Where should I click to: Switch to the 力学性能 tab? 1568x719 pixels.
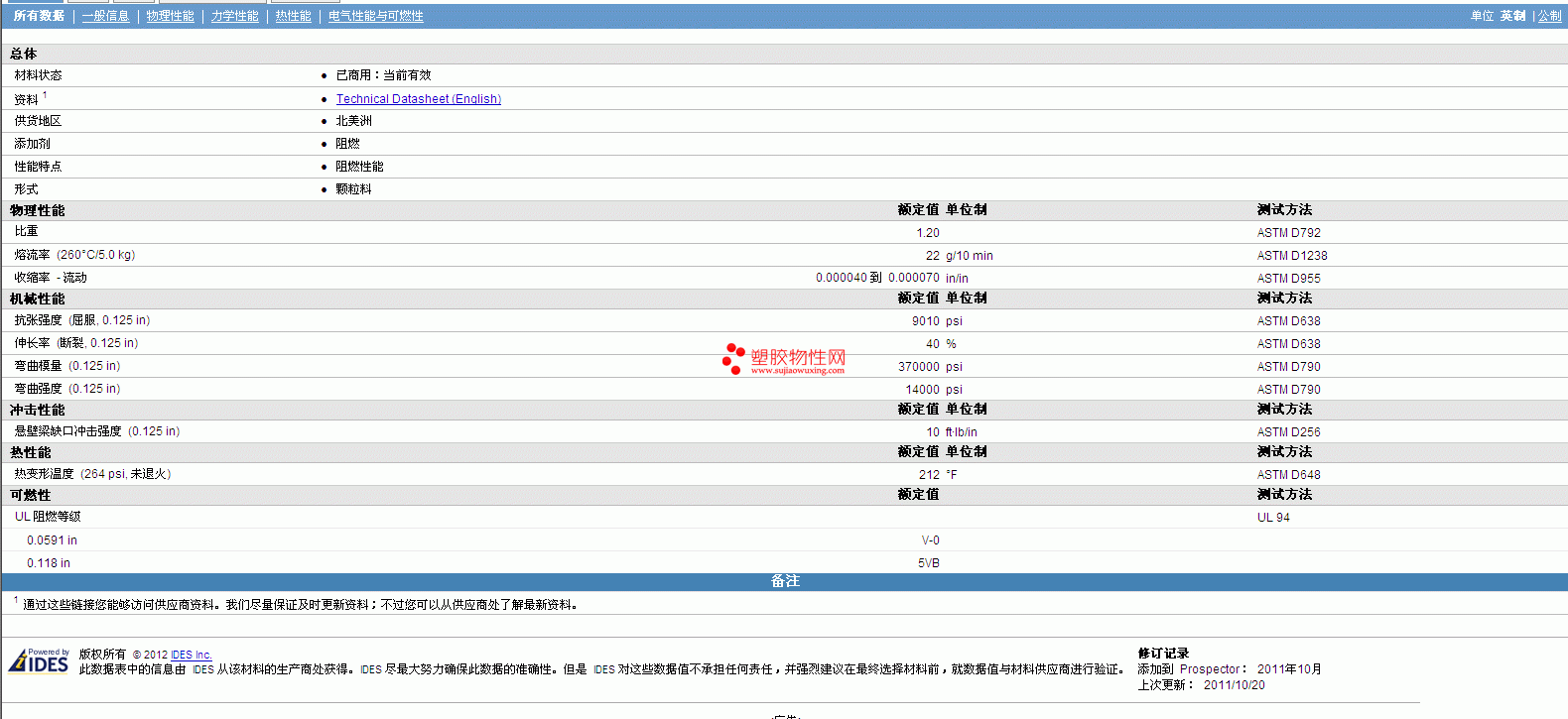pos(234,16)
